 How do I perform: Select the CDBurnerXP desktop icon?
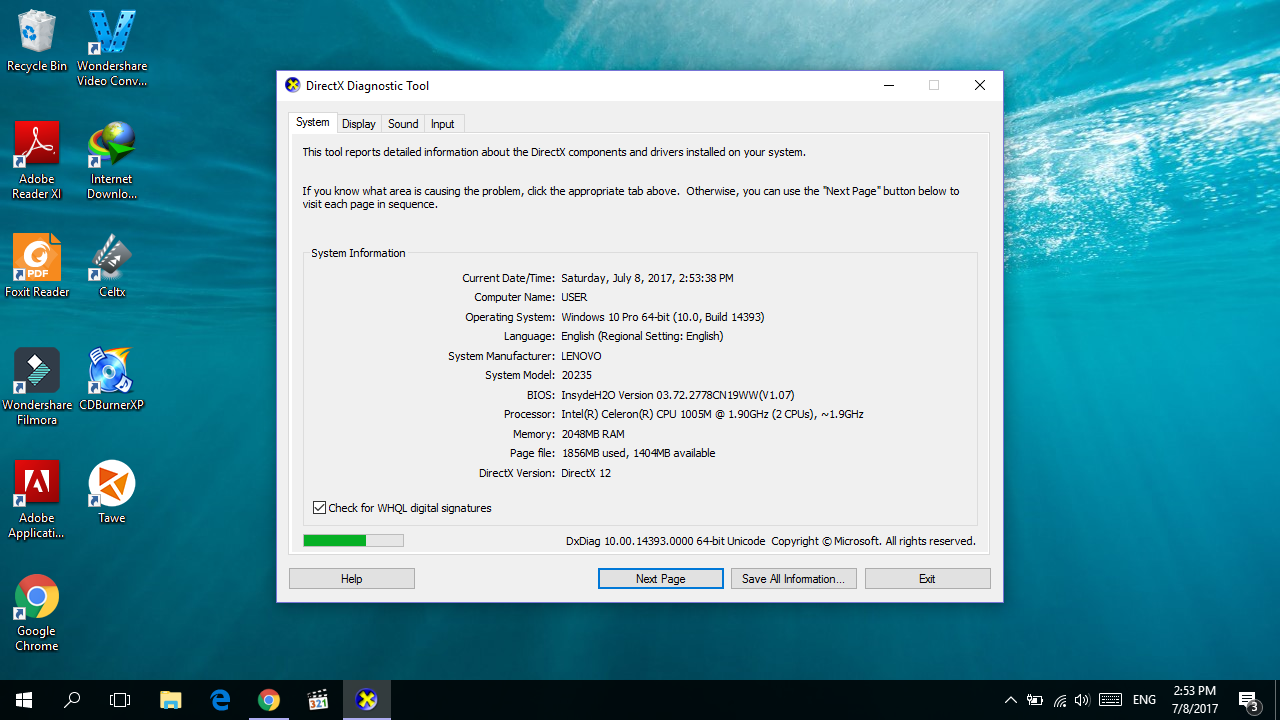pyautogui.click(x=112, y=380)
